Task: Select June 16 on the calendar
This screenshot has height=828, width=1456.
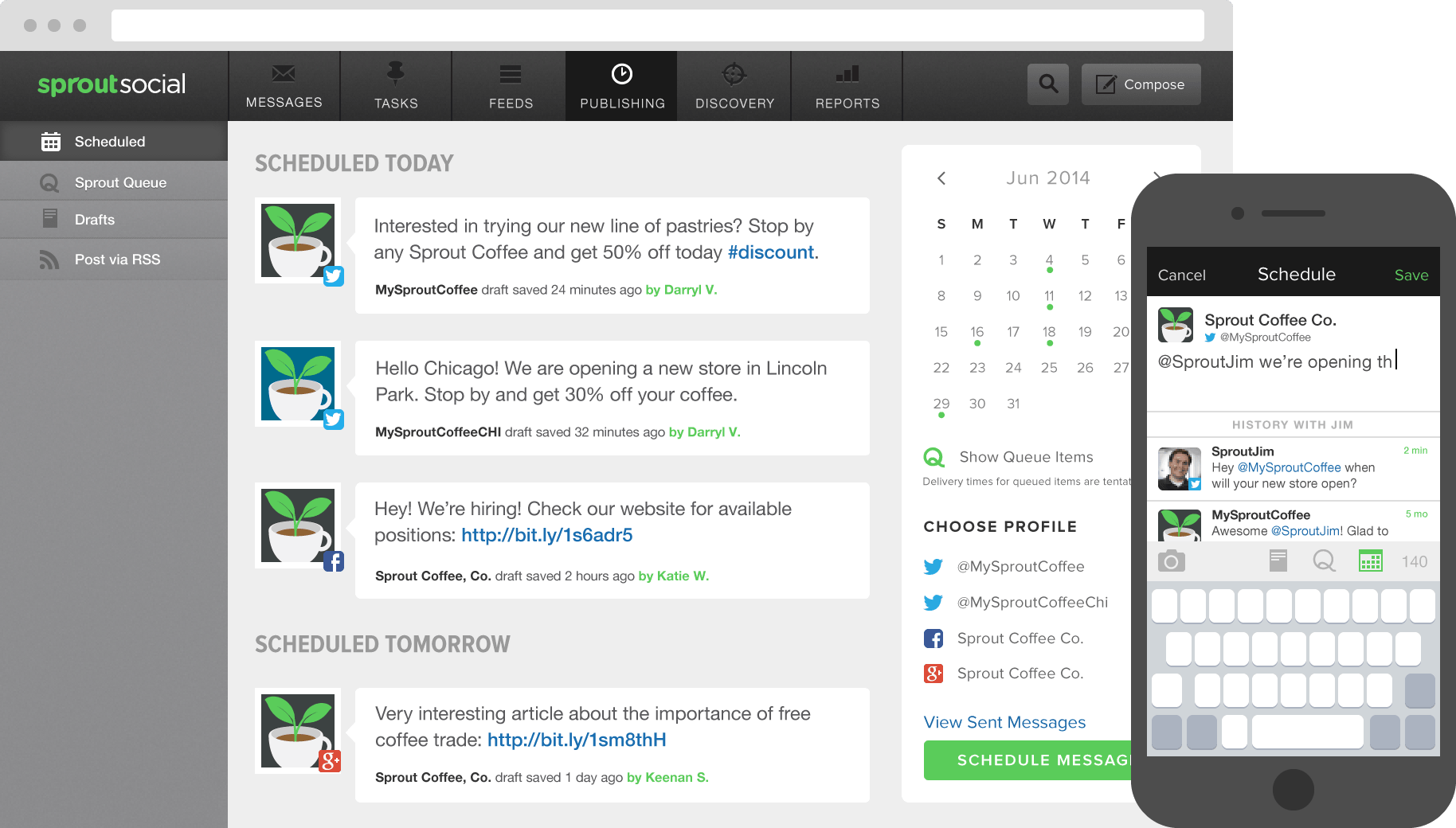Action: [977, 332]
